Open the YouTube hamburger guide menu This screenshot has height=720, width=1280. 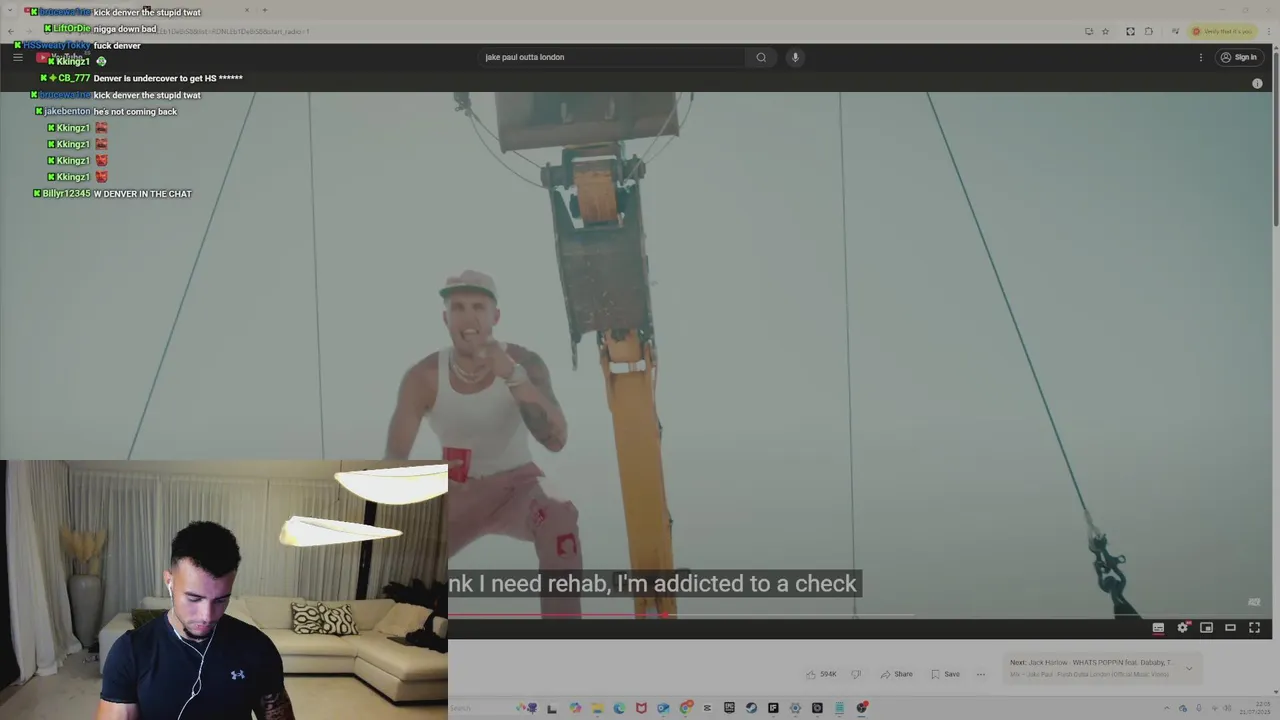click(x=17, y=57)
